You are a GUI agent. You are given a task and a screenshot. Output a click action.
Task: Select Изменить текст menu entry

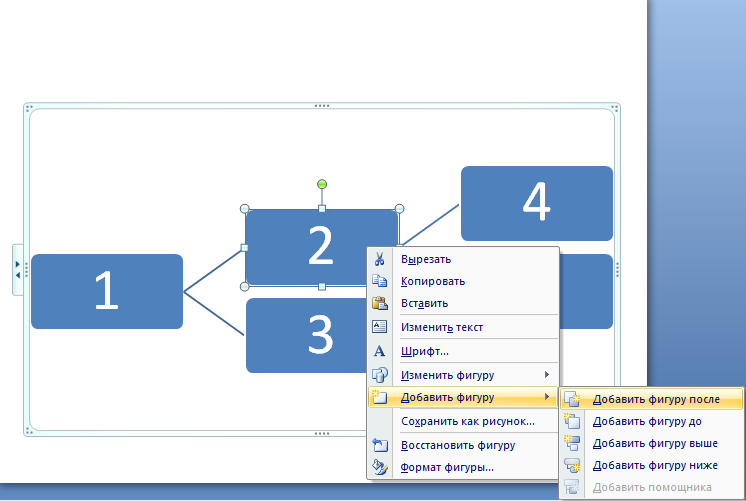click(462, 327)
